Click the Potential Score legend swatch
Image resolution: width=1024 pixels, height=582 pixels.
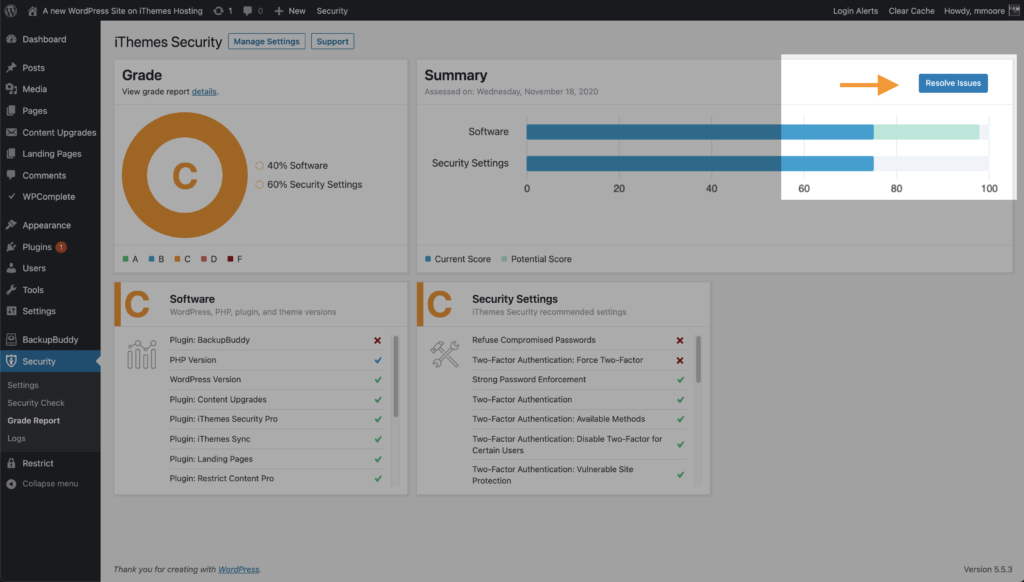click(504, 259)
